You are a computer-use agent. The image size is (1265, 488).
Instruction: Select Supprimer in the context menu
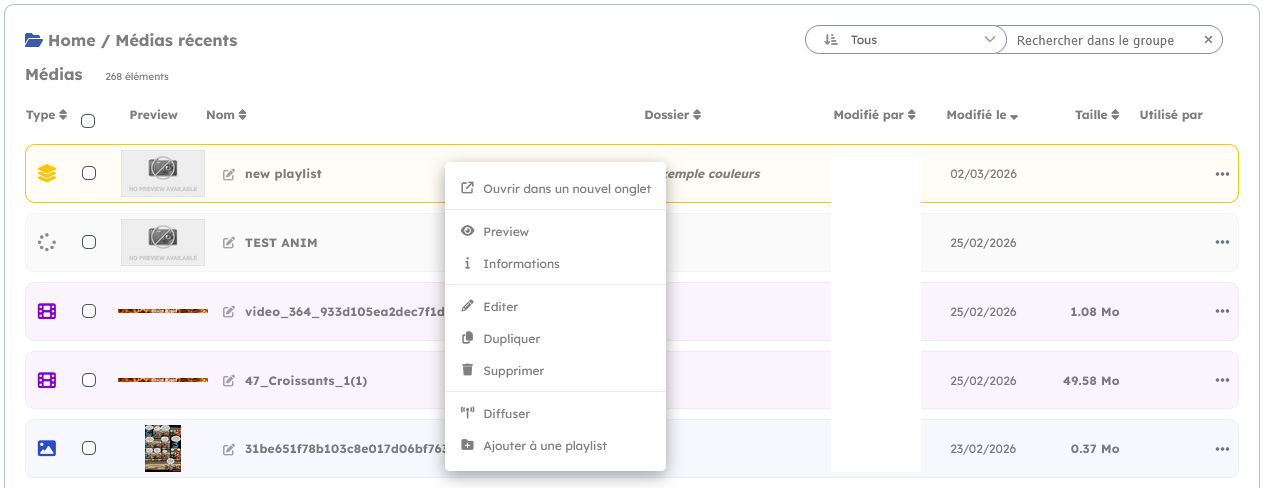coord(513,371)
